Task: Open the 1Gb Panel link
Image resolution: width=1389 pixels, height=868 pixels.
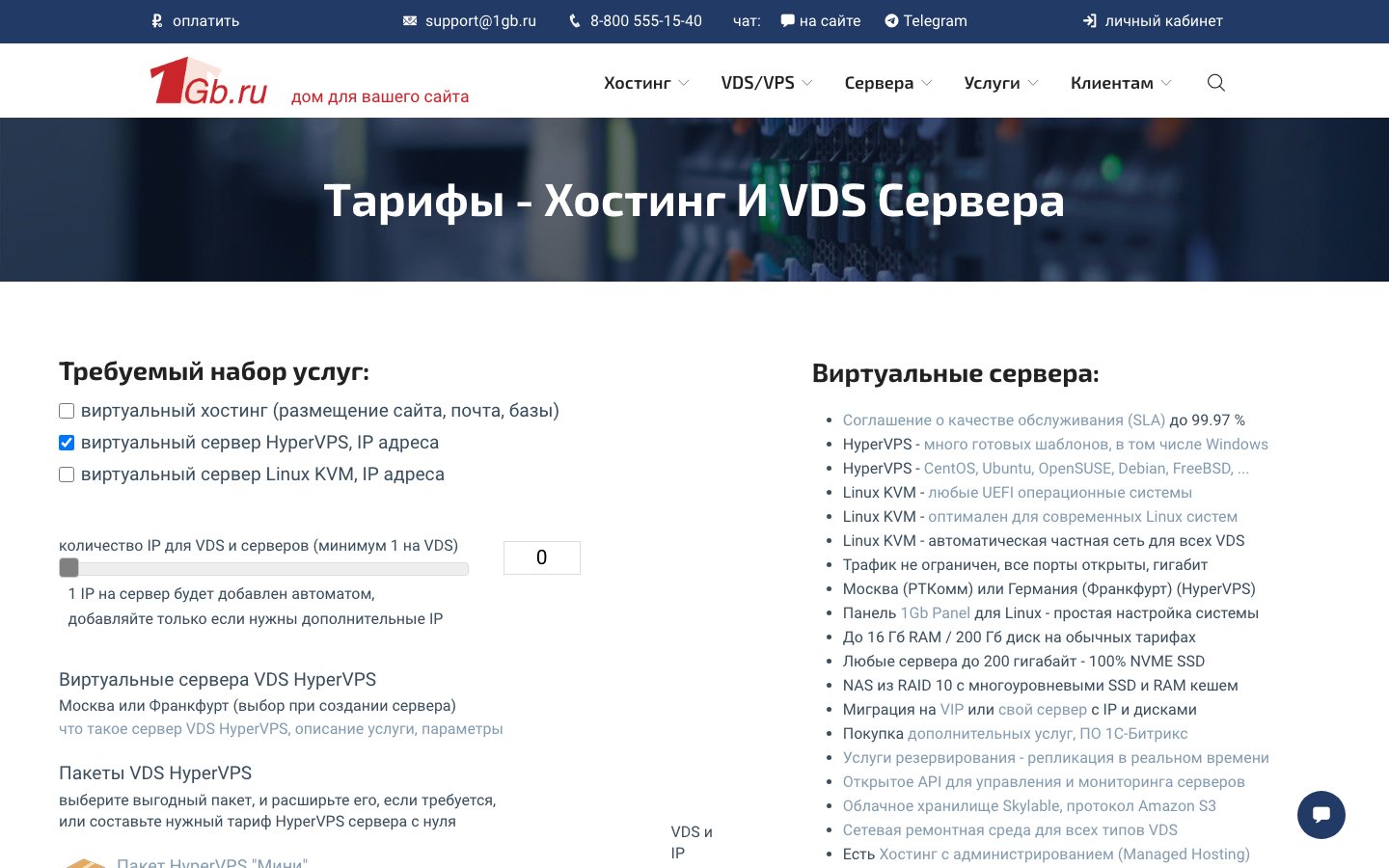Action: click(x=935, y=613)
